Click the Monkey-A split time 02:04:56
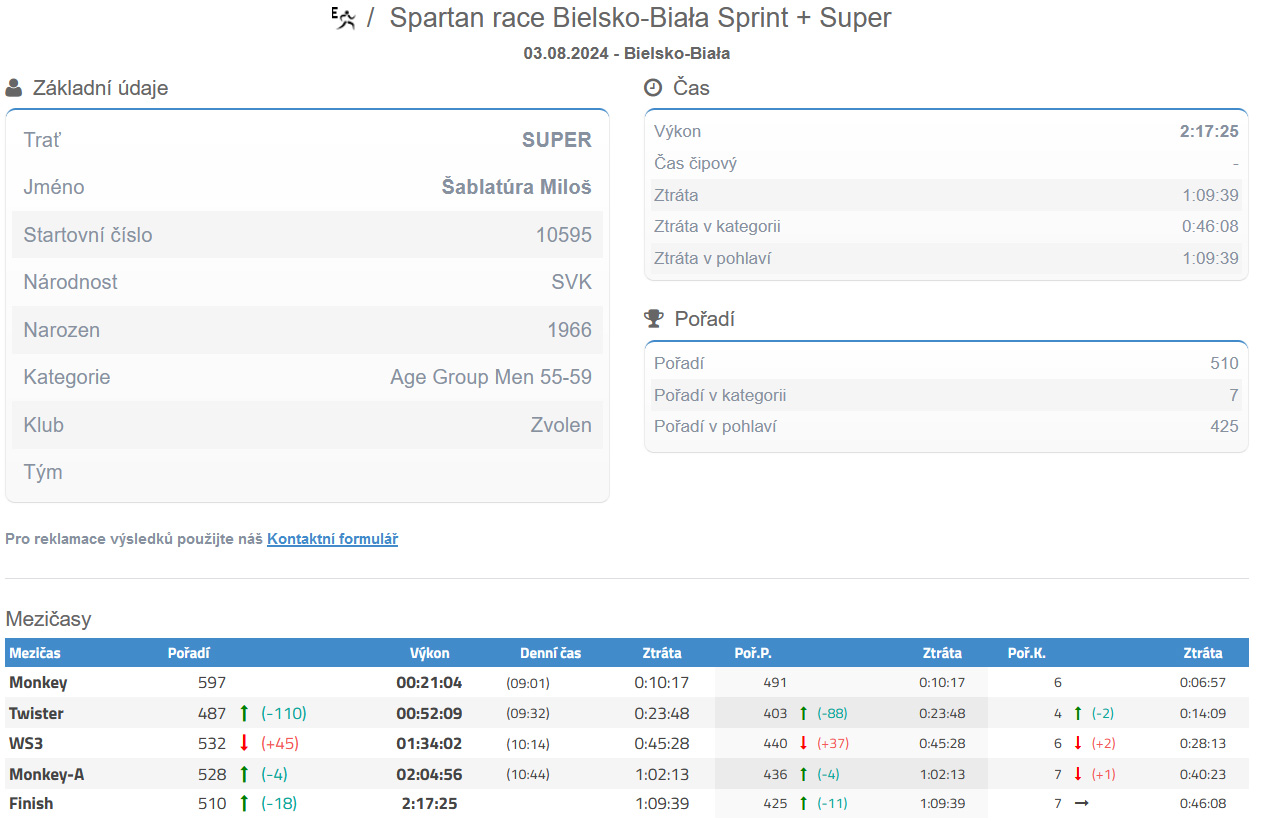This screenshot has width=1285, height=821. pyautogui.click(x=429, y=774)
